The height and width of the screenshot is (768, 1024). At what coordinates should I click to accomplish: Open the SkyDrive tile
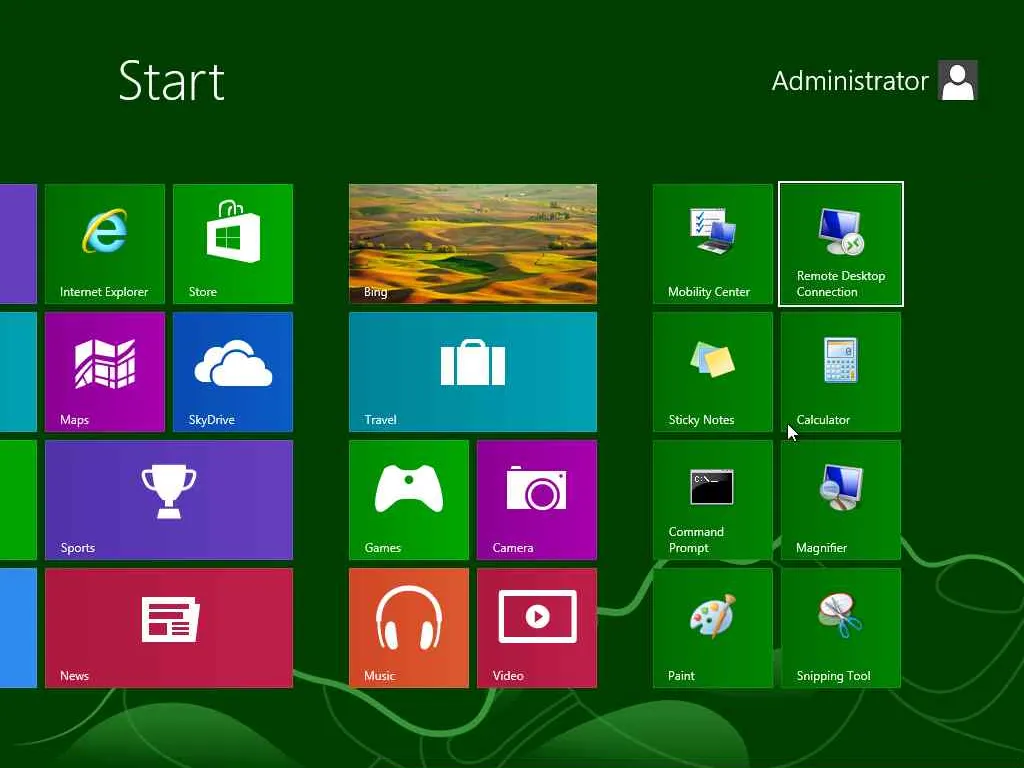pos(232,372)
